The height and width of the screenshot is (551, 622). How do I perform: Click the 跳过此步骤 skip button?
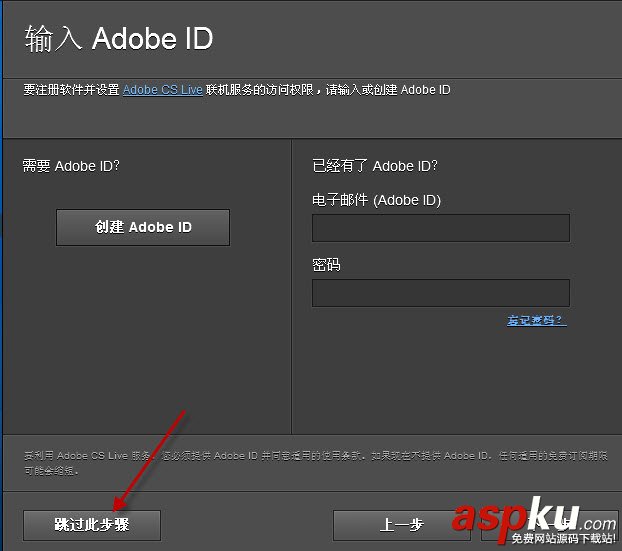(x=92, y=525)
